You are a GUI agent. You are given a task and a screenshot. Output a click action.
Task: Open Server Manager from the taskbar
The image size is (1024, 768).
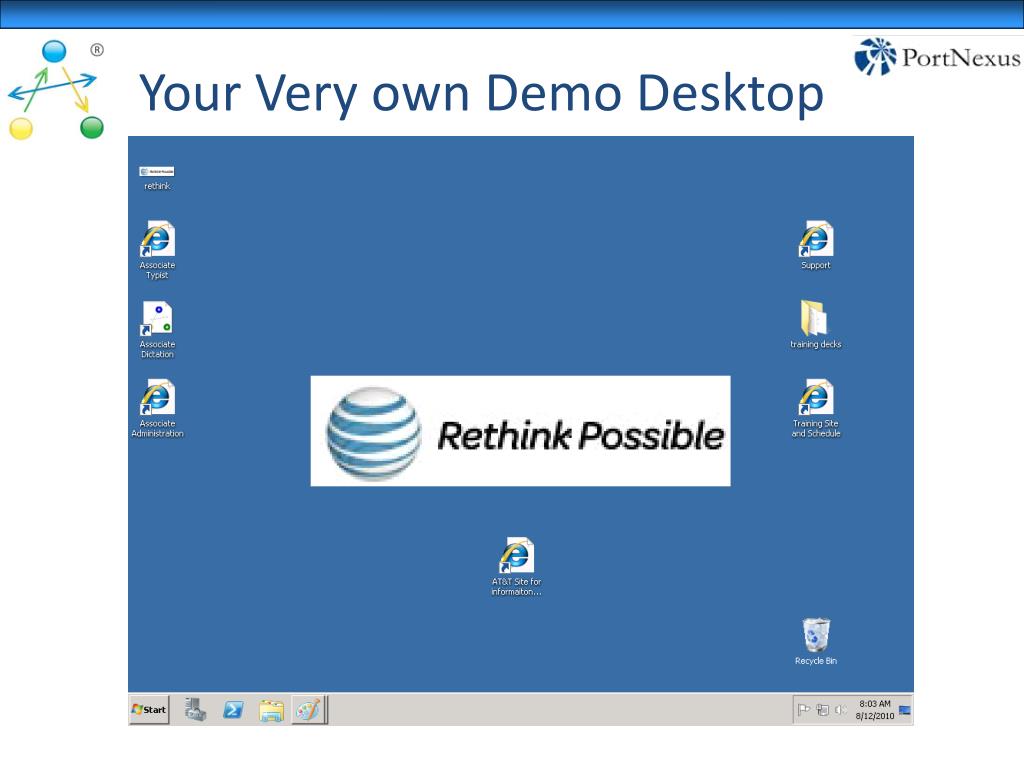point(195,710)
